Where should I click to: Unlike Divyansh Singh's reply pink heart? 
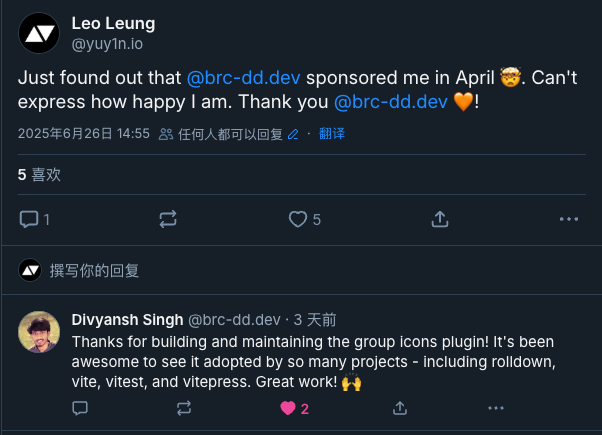pyautogui.click(x=288, y=408)
